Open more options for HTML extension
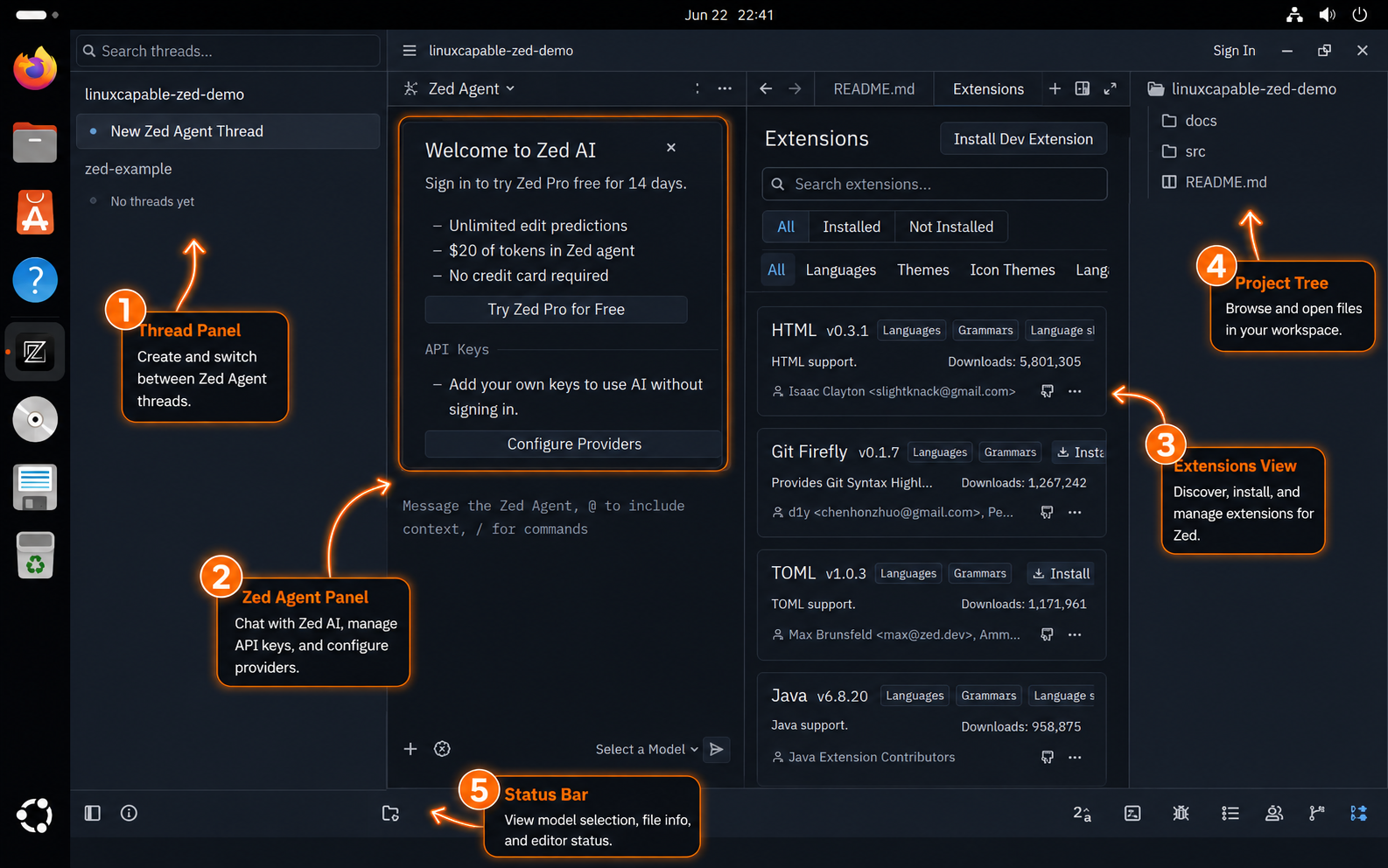Screen dimensions: 1388x868 coord(1075,391)
